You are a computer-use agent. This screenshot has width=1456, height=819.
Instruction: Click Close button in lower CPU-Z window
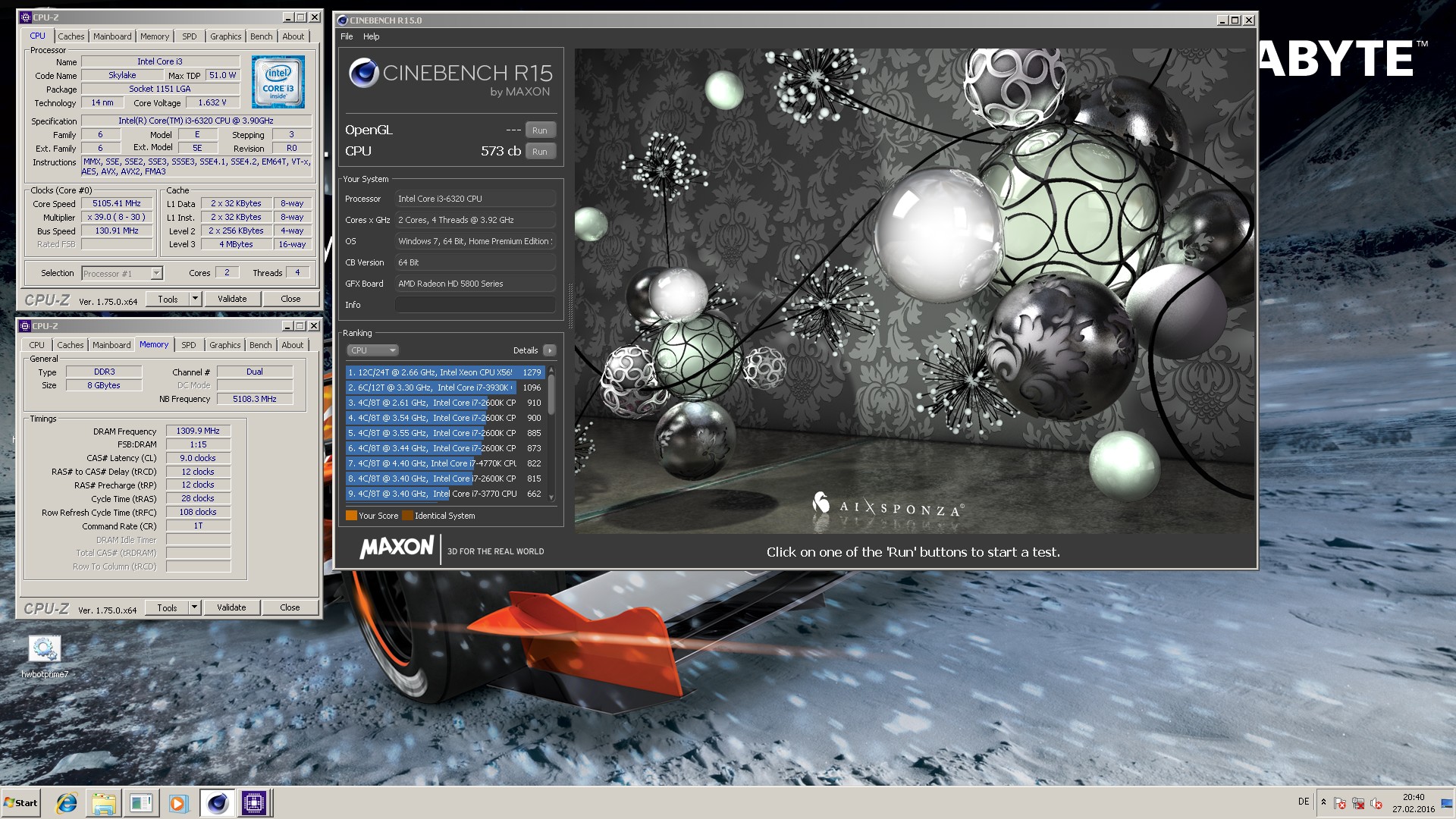pyautogui.click(x=290, y=607)
